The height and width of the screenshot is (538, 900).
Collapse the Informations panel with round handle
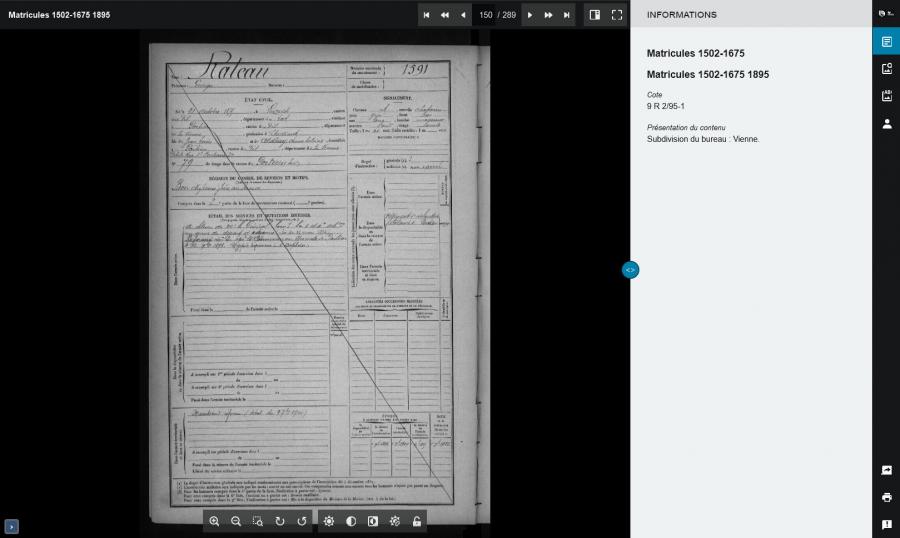pos(630,270)
